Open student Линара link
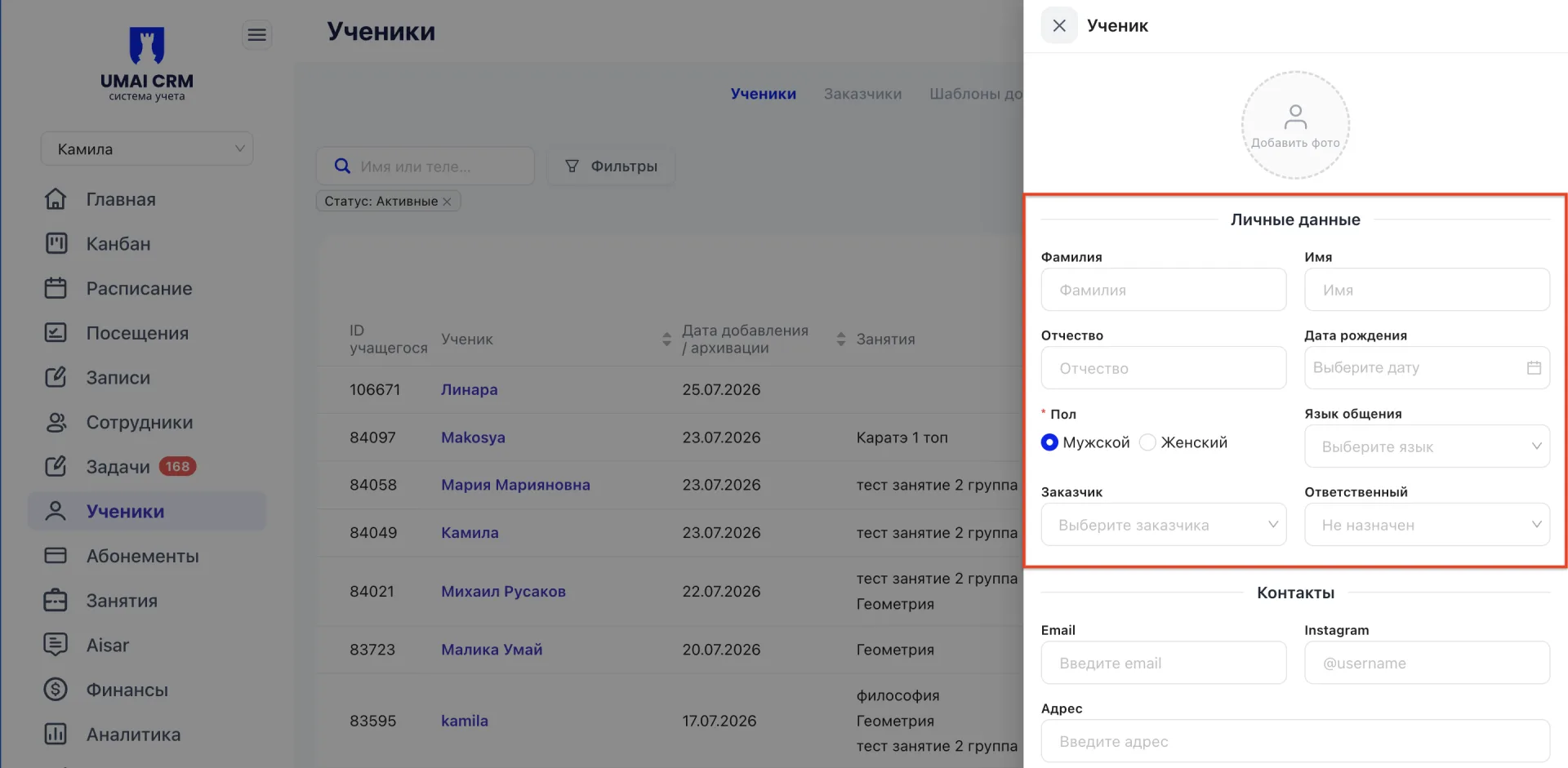Image resolution: width=1568 pixels, height=768 pixels. [x=470, y=389]
